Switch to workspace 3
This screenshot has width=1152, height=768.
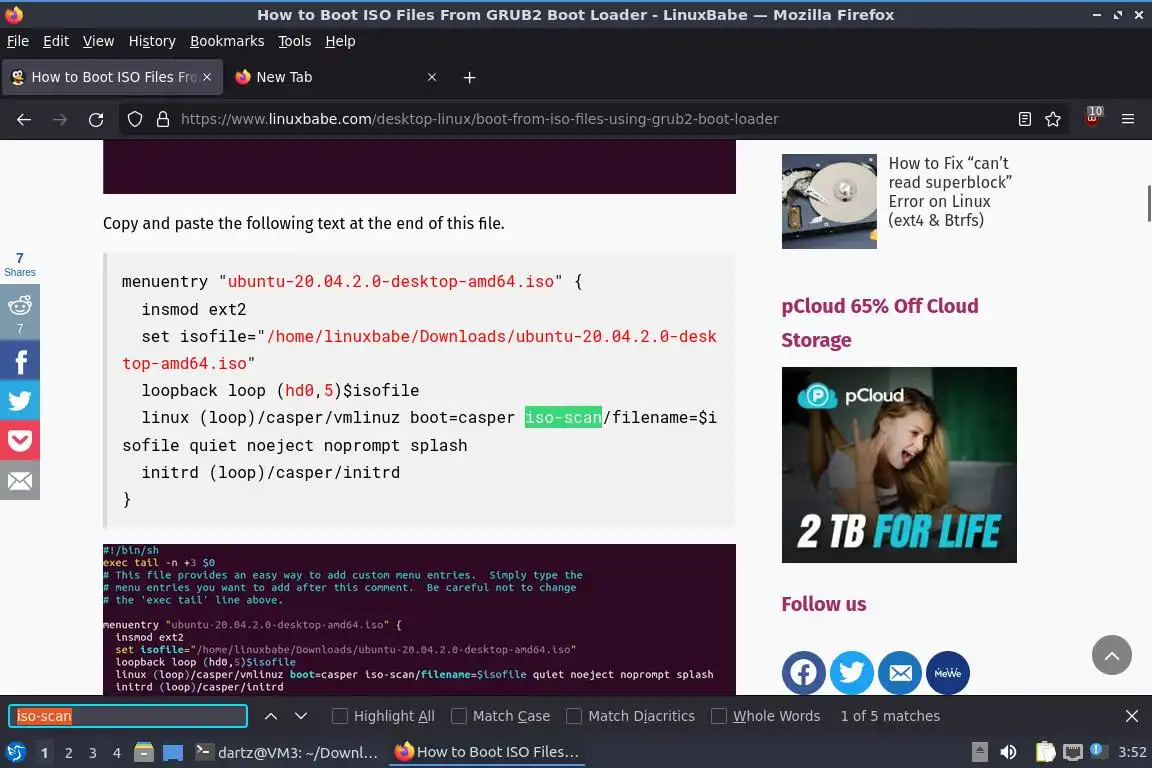tap(93, 753)
